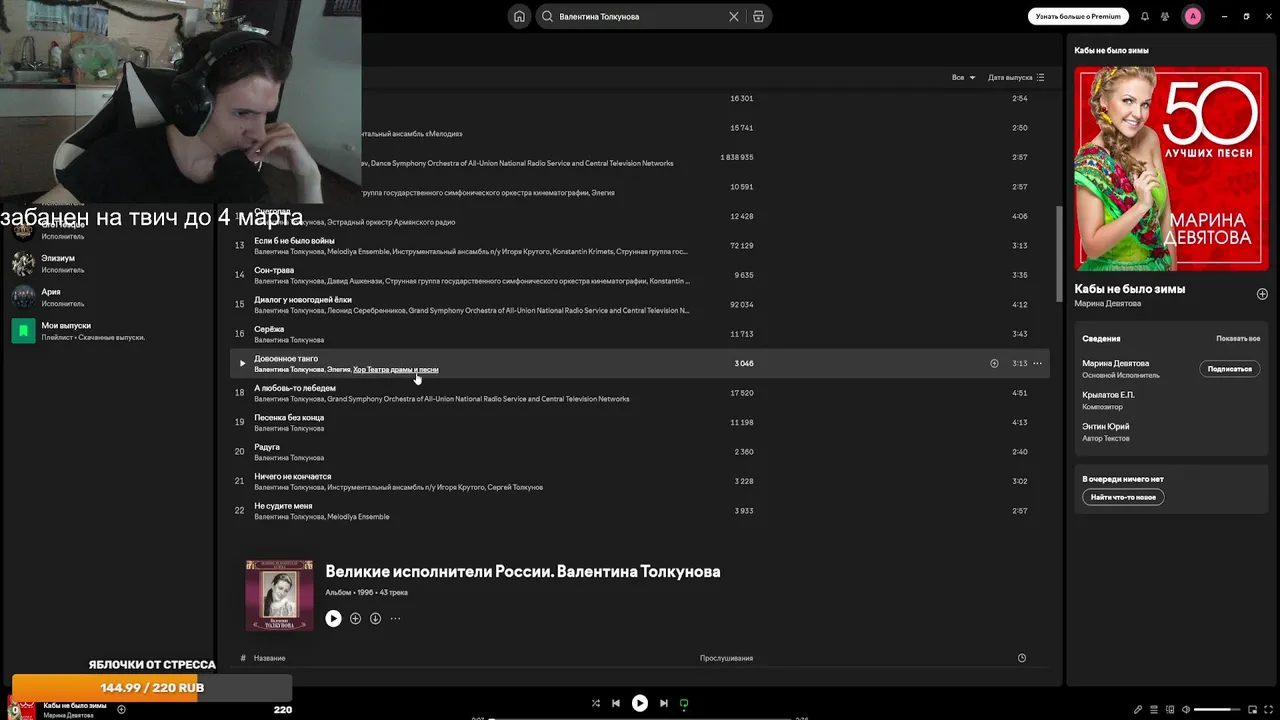Click the list view icon by 'Дата выпуска'
Screen dimensions: 1280x720
(1040, 77)
